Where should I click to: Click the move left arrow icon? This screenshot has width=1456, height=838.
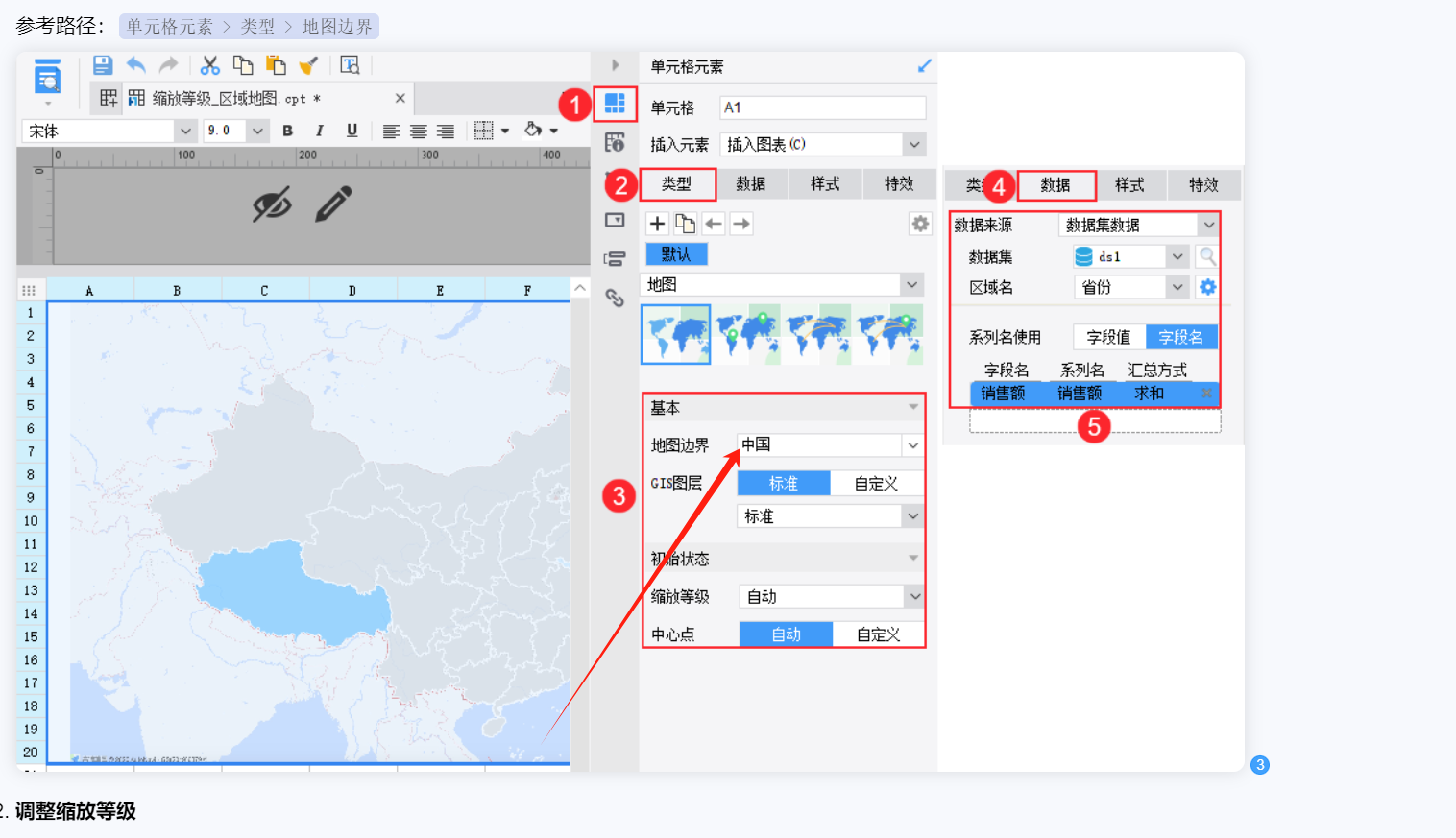(713, 224)
